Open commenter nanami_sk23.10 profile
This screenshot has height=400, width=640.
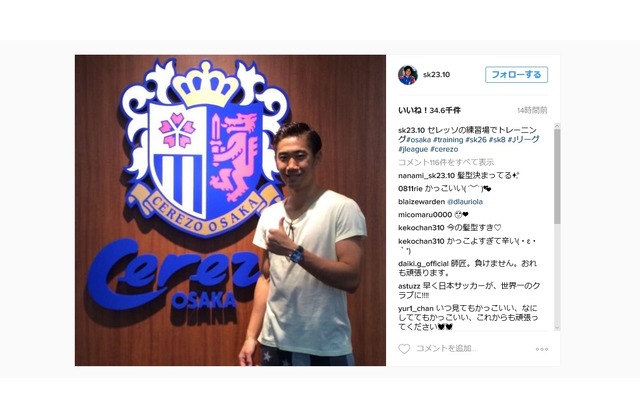[426, 176]
